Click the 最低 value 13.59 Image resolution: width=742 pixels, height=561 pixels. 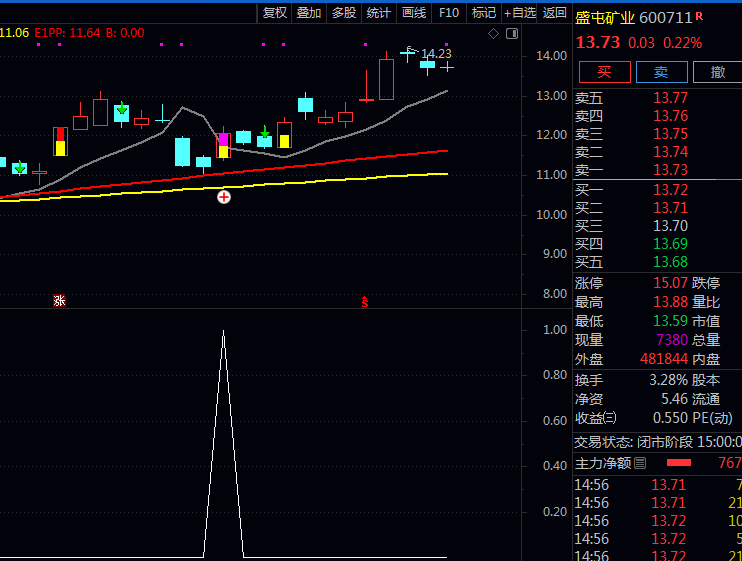coord(671,321)
